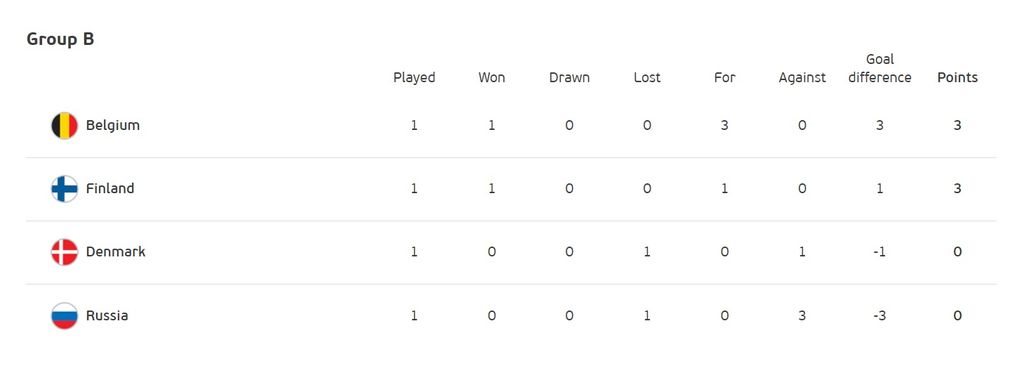Screen dimensions: 1024x366
Task: Select Denmark's goals against value
Action: [802, 252]
